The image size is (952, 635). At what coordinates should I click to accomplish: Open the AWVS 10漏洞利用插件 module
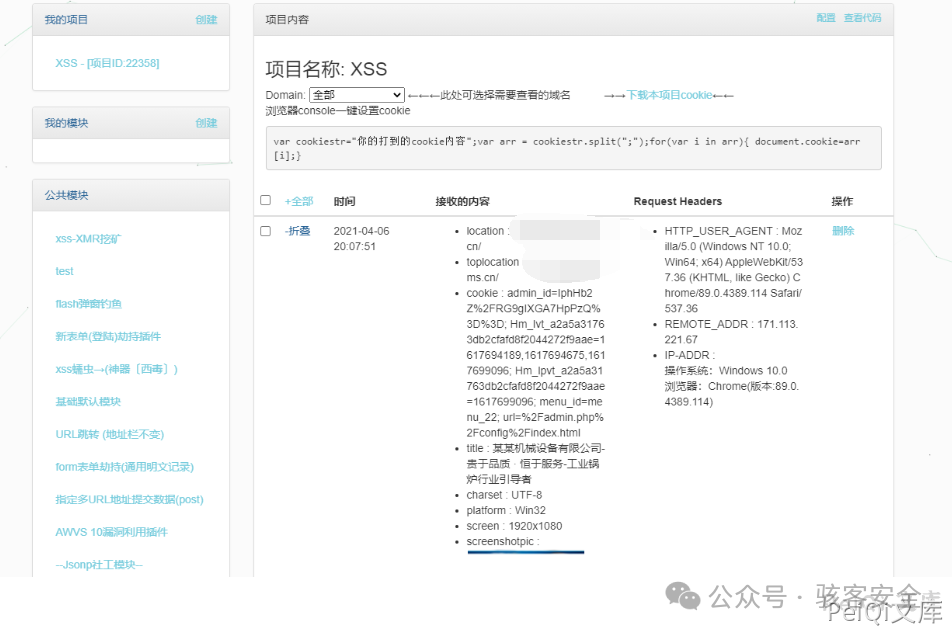pos(111,532)
